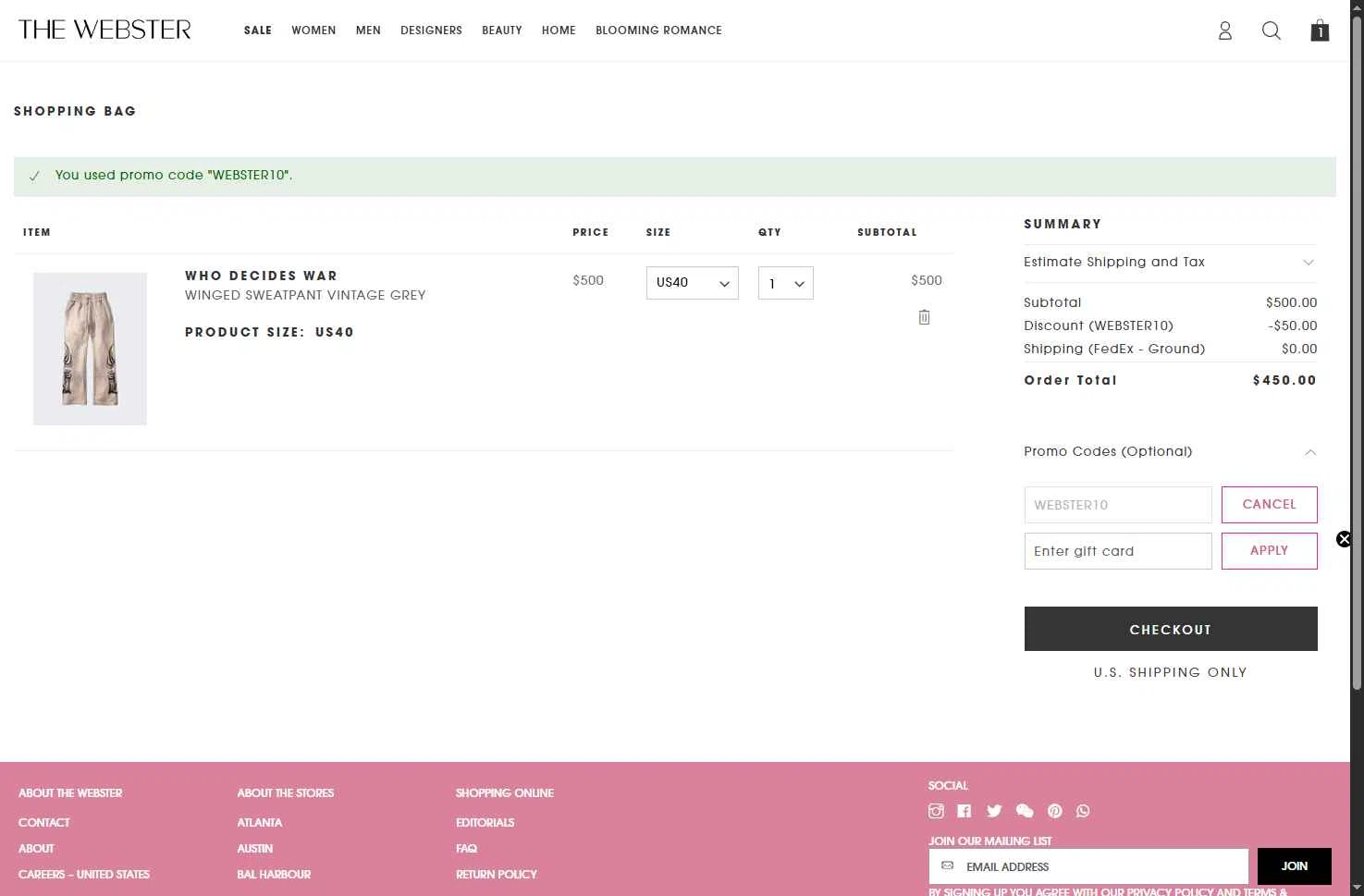Visit The Webster Instagram page
The width and height of the screenshot is (1364, 896).
click(936, 811)
